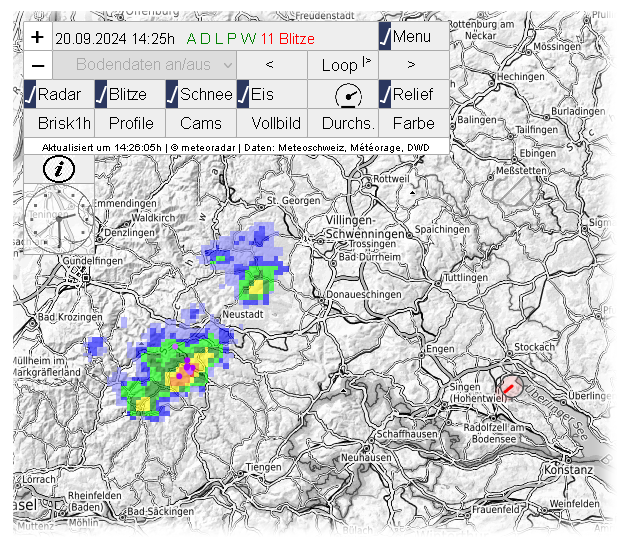Click the date 20.09.2024 14:25h
Screen dimensions: 617x537
(x=115, y=39)
